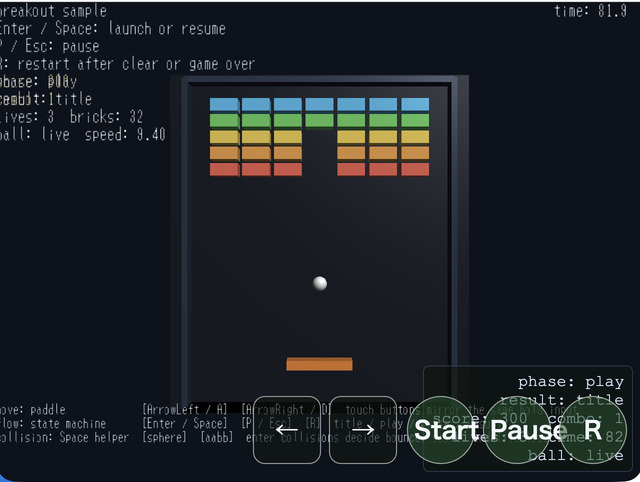Screen dimensions: 640x482
Task: Click the 'lives: 3 bricks: 32' status line
Action: [x=71, y=117]
